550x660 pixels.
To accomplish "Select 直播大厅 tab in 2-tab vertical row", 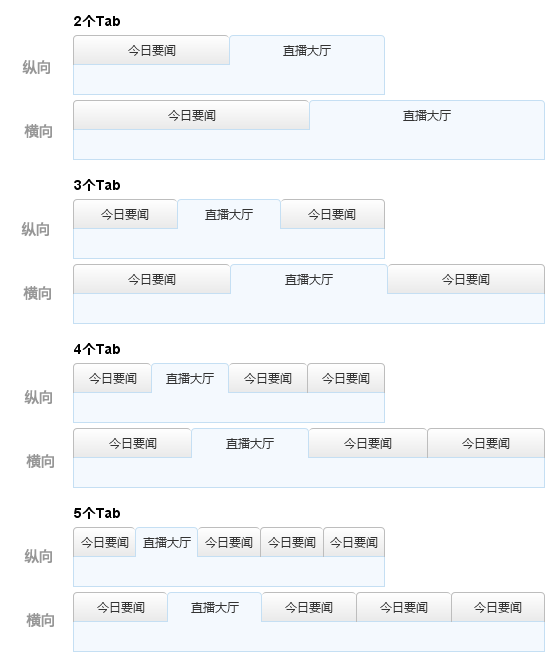I will coord(307,50).
